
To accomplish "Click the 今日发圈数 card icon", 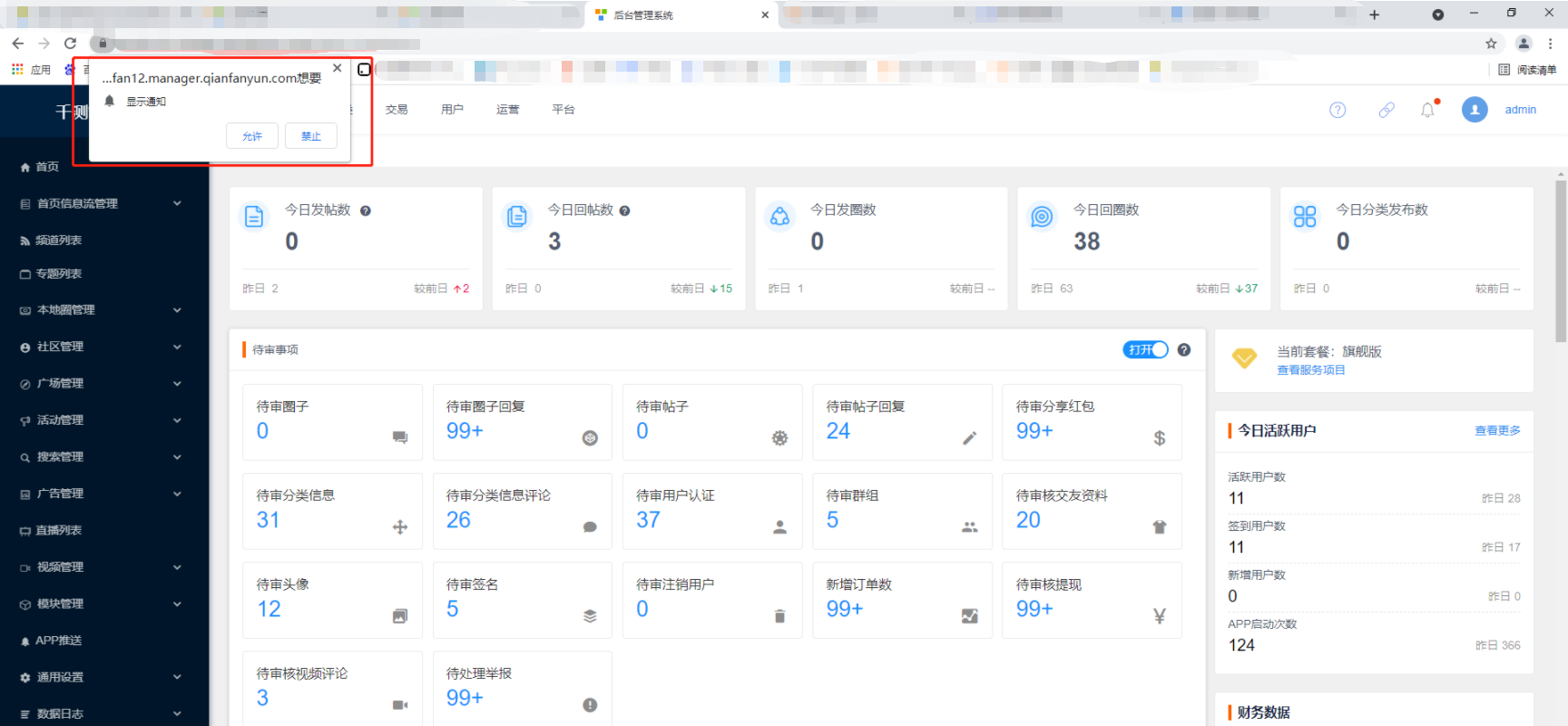I will point(780,217).
